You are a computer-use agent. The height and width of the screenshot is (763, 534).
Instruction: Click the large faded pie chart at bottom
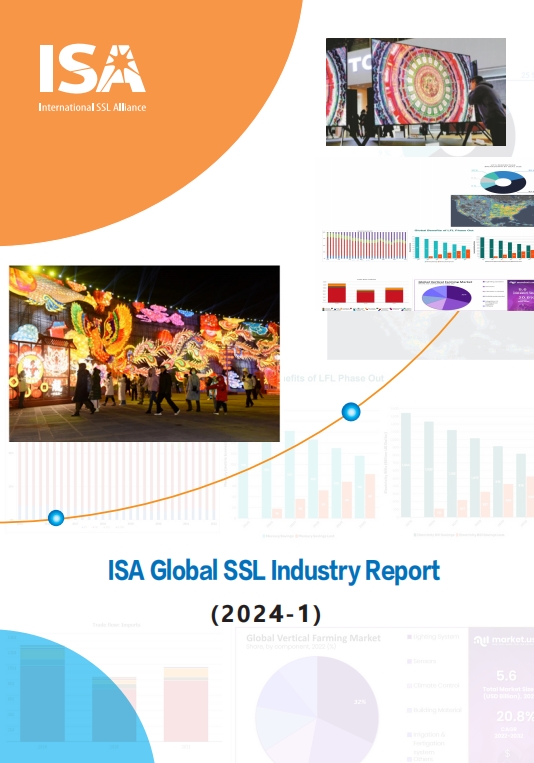tap(317, 709)
